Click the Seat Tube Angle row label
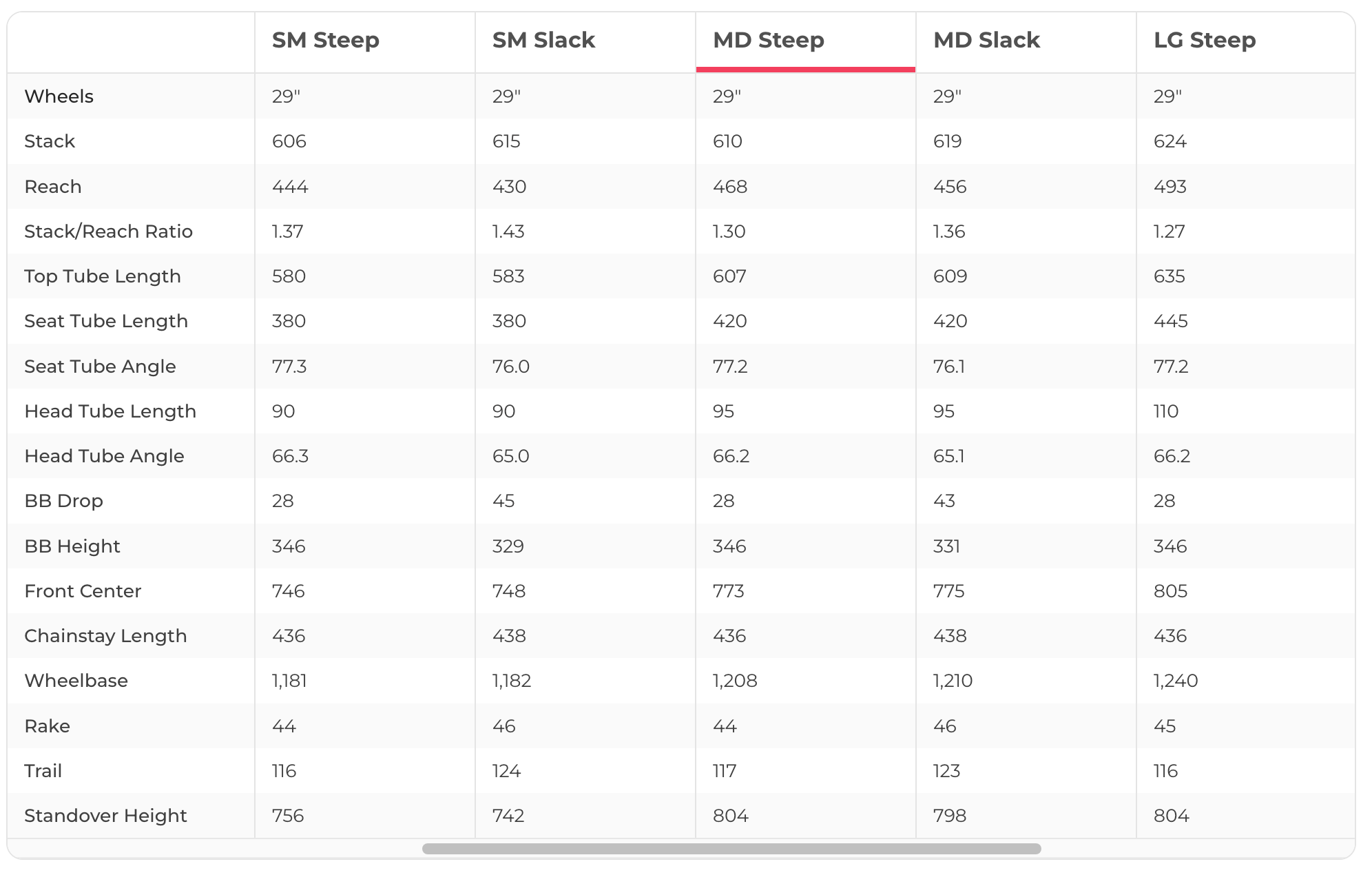This screenshot has height=875, width=1372. point(100,367)
